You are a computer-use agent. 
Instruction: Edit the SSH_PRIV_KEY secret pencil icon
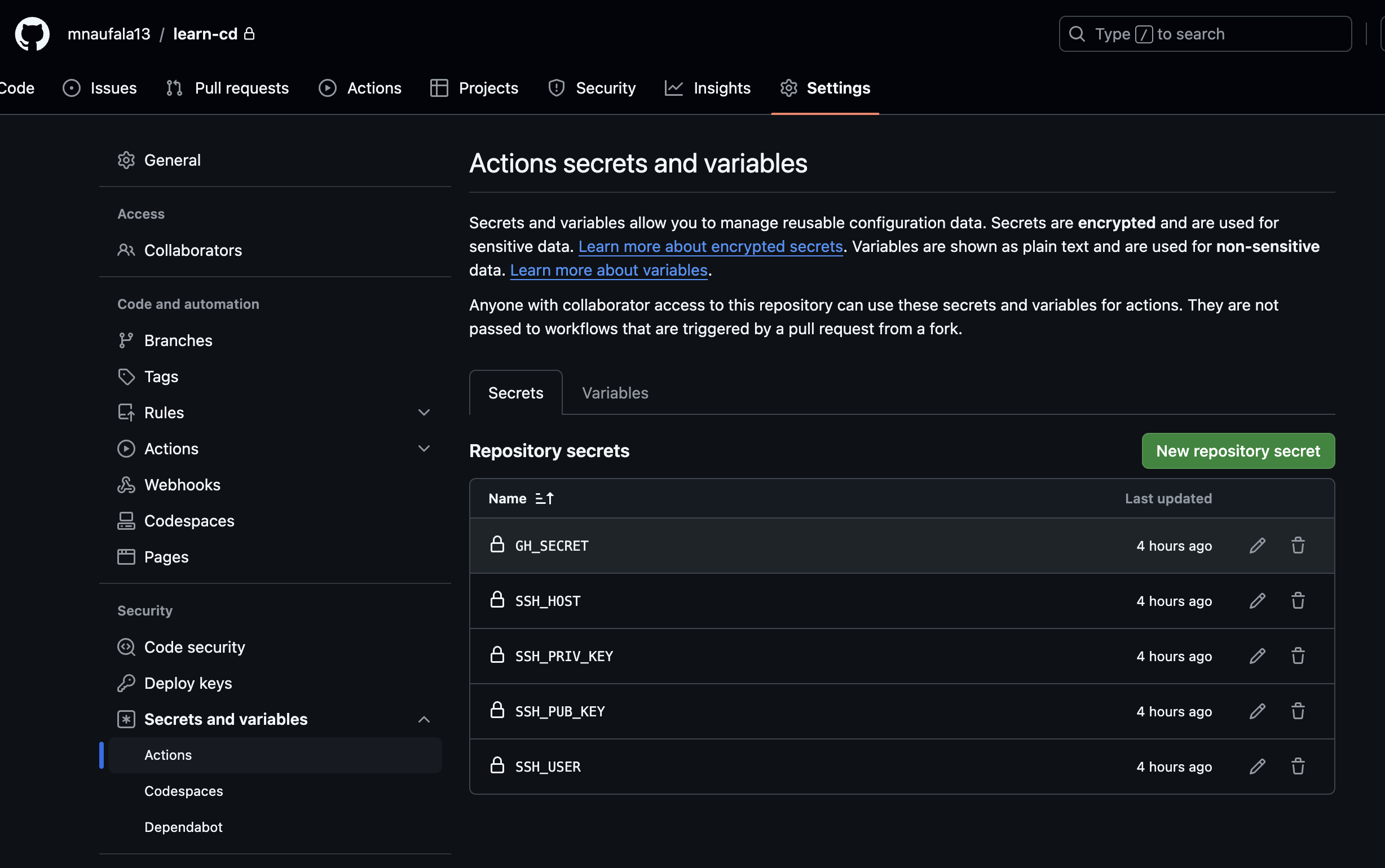(x=1257, y=656)
